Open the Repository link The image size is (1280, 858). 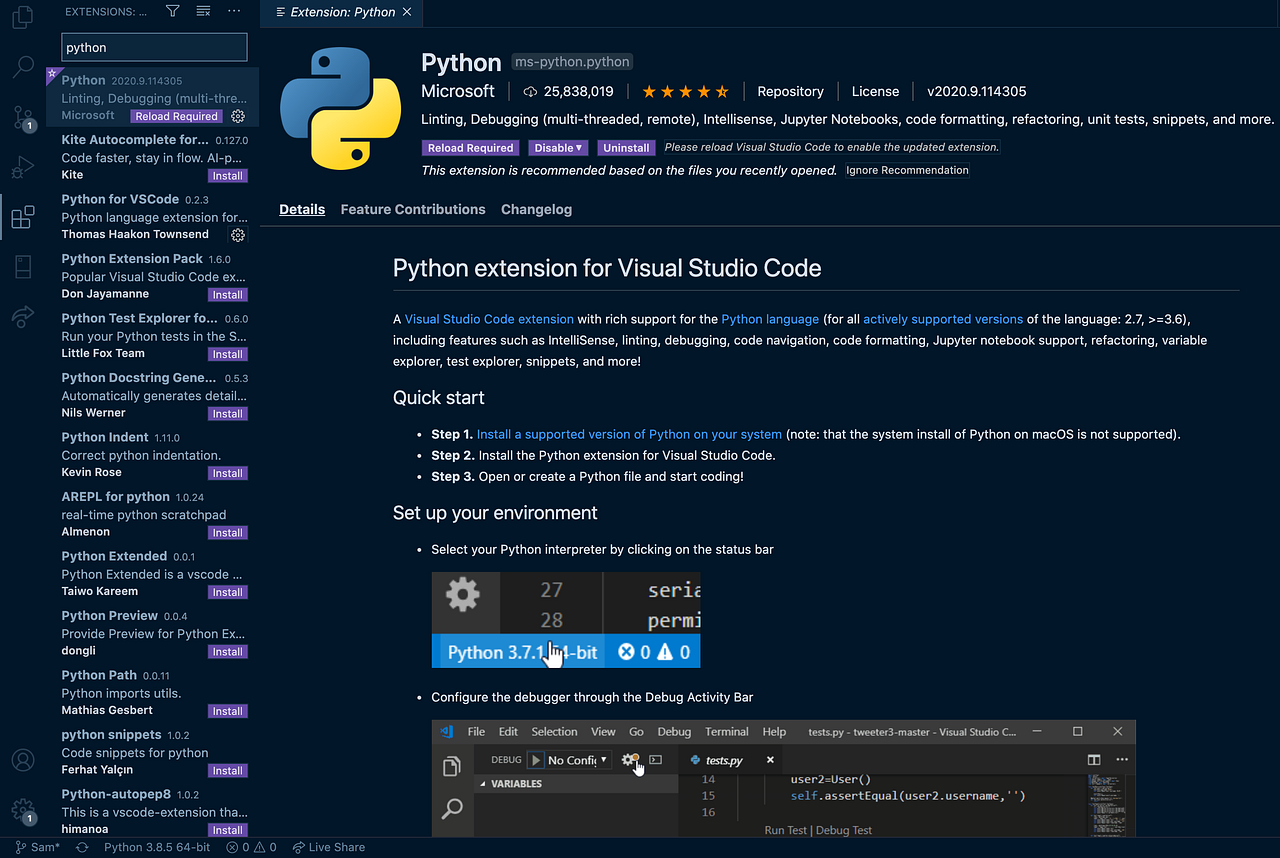pyautogui.click(x=790, y=92)
